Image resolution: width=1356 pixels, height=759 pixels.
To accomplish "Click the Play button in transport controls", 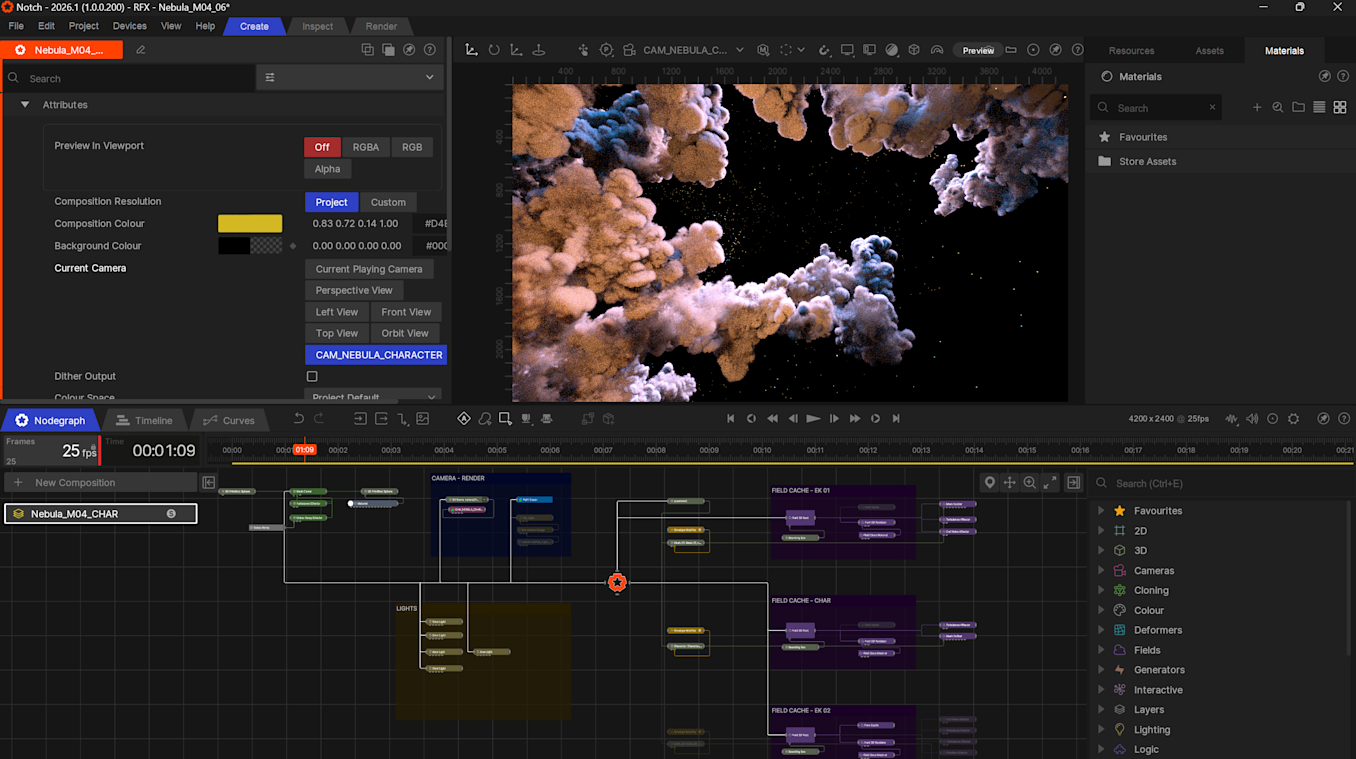I will click(x=813, y=419).
